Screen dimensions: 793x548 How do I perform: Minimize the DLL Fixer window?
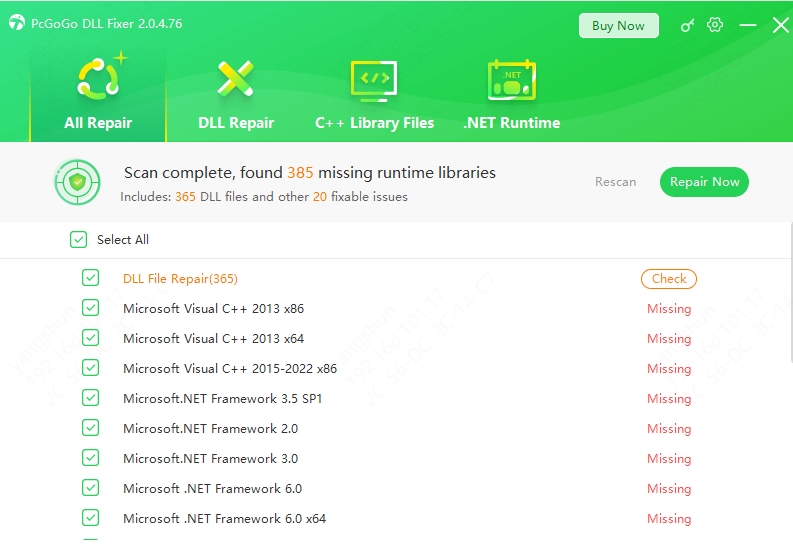(747, 25)
